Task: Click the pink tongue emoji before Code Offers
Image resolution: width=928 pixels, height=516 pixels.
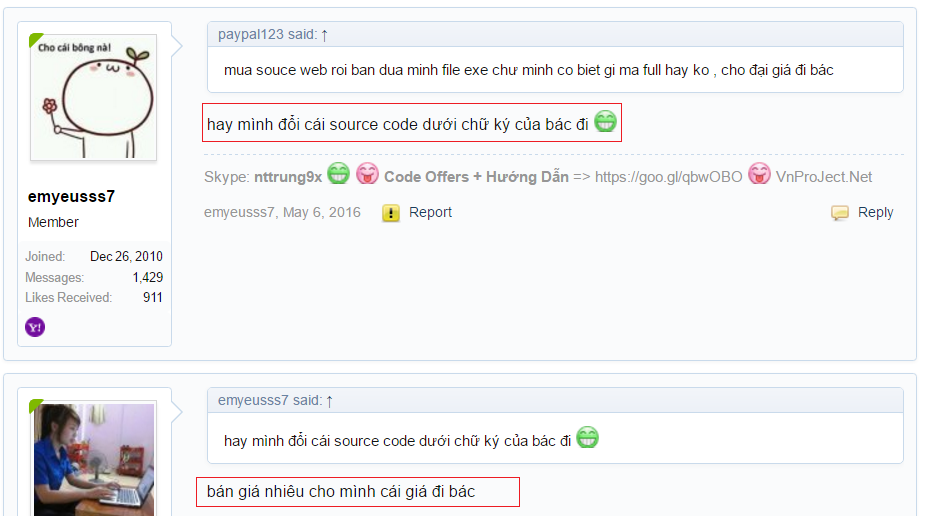Action: click(367, 173)
